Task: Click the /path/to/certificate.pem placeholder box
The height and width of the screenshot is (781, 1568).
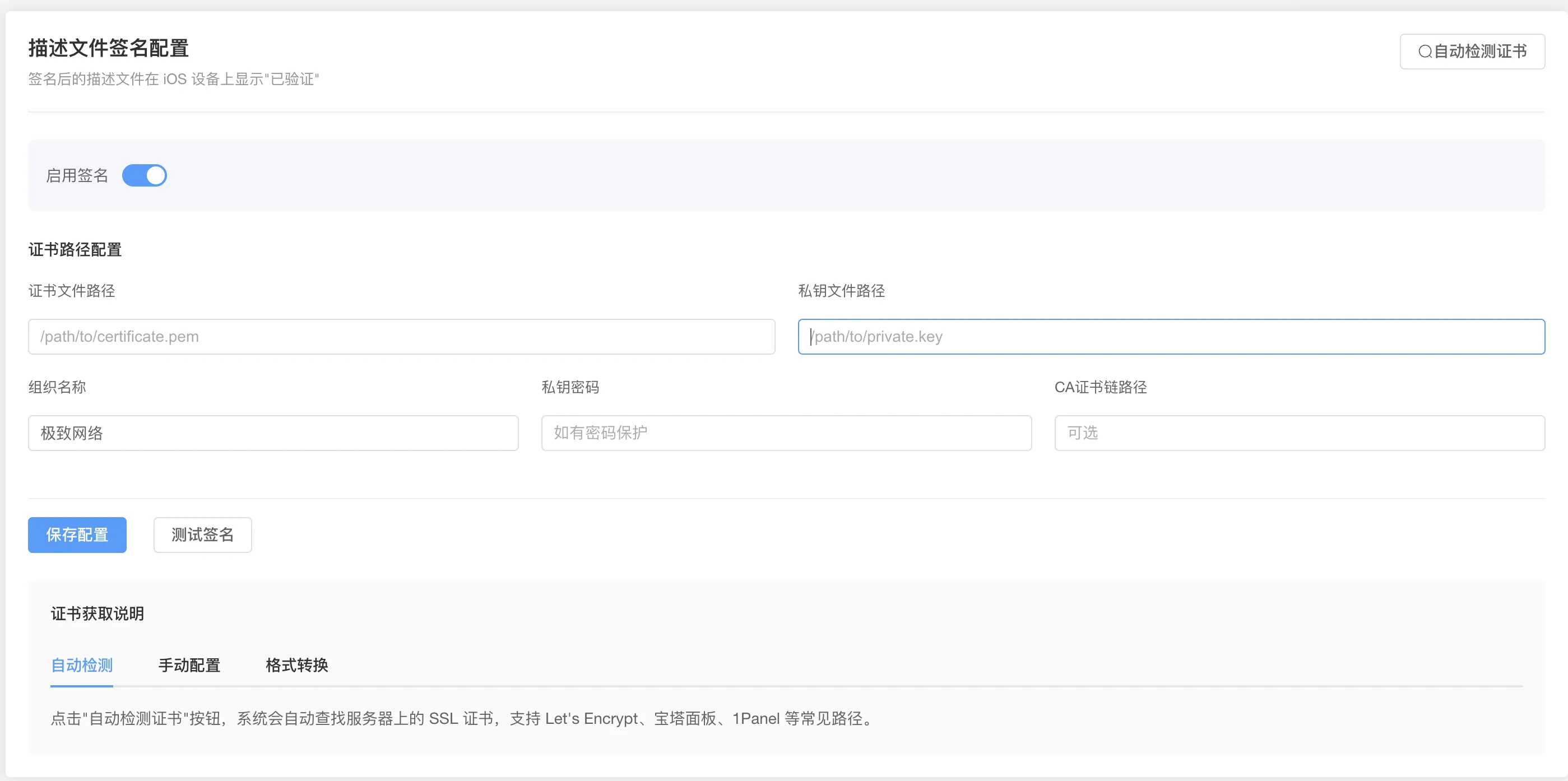Action: (x=402, y=337)
